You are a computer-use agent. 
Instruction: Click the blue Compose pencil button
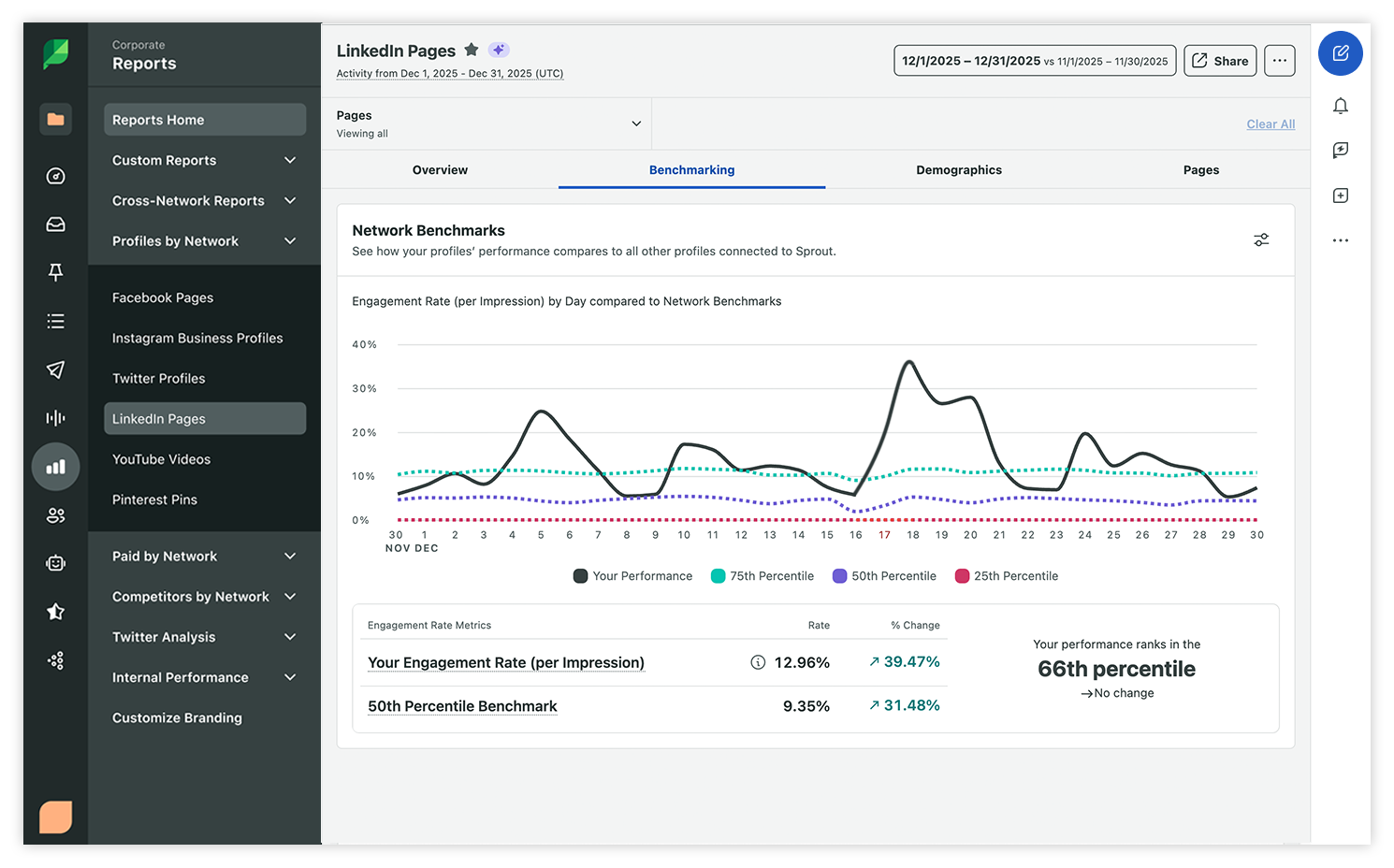pyautogui.click(x=1340, y=53)
